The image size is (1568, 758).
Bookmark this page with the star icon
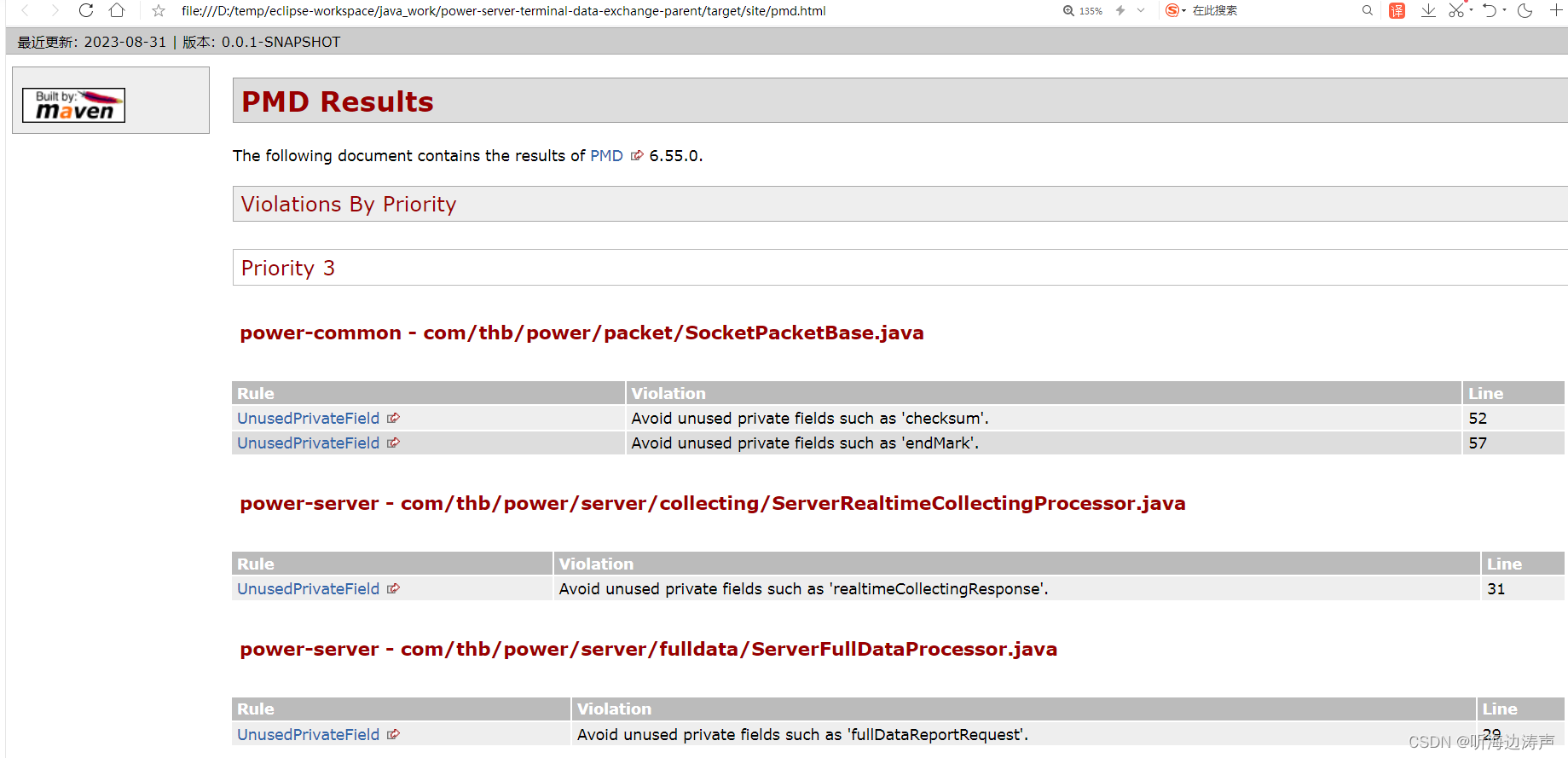pos(159,10)
